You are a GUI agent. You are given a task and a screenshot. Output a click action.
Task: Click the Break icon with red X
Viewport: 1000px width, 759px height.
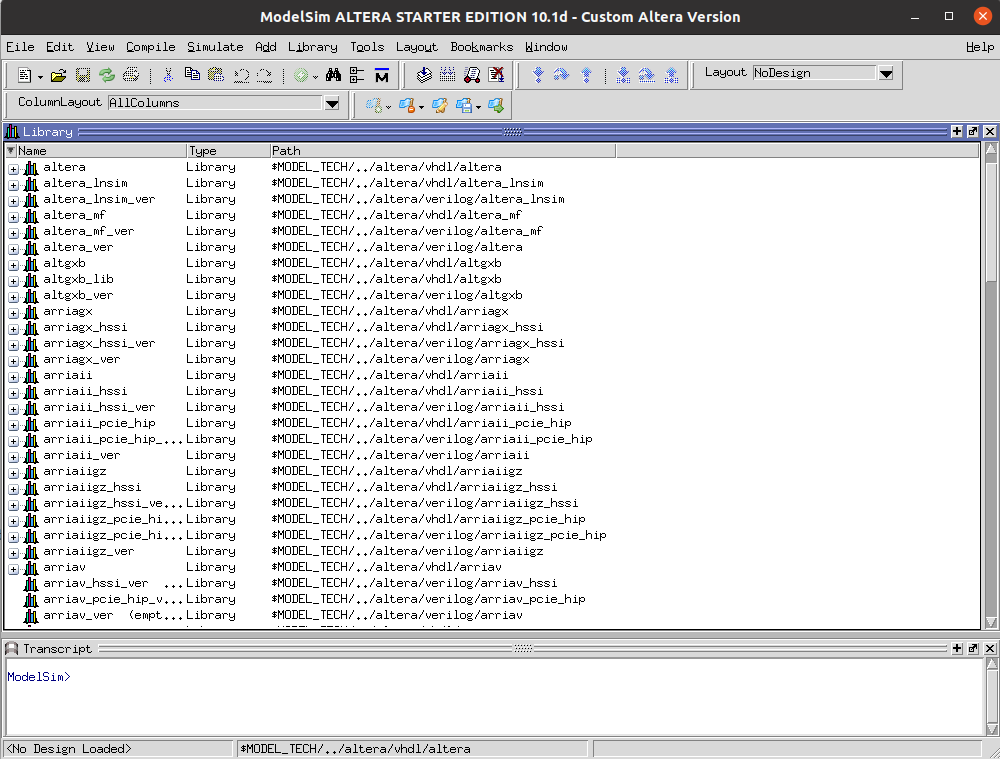pos(496,75)
